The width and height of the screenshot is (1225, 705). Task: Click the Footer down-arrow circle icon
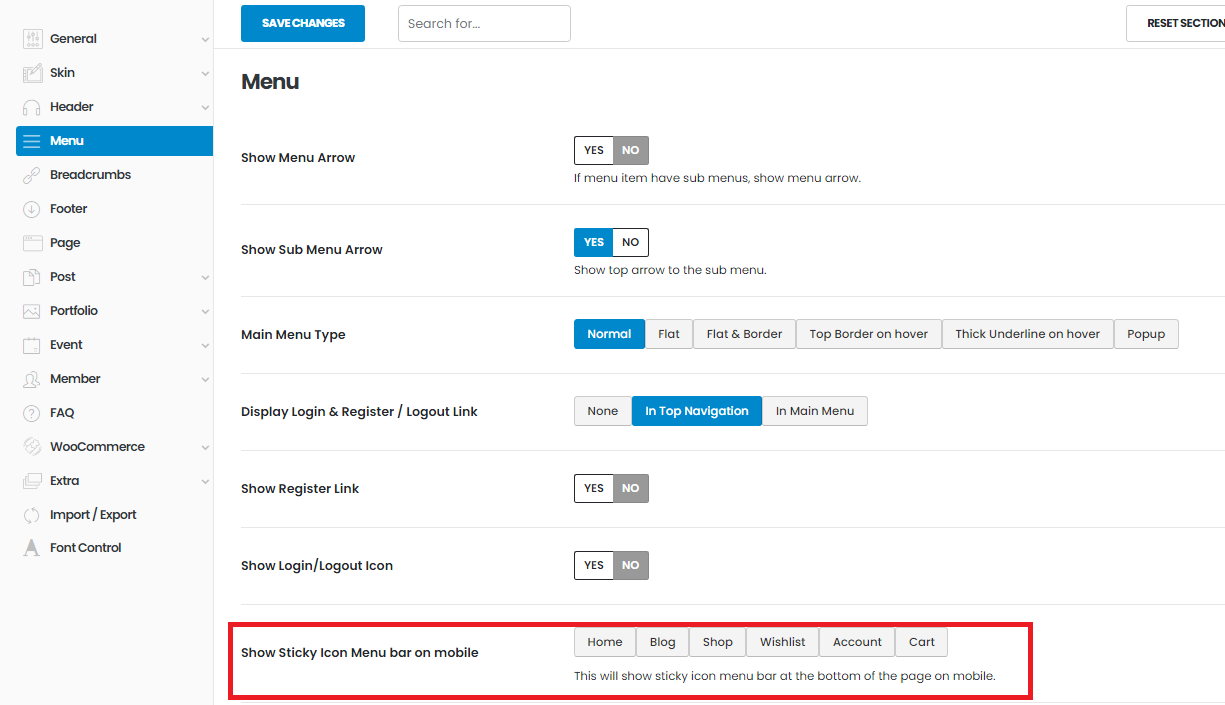tap(32, 209)
